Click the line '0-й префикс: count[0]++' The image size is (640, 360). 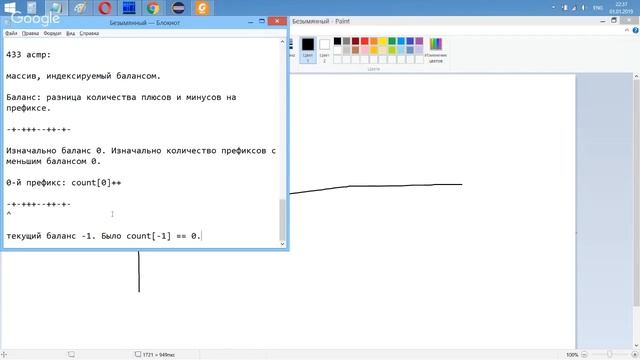(x=64, y=182)
